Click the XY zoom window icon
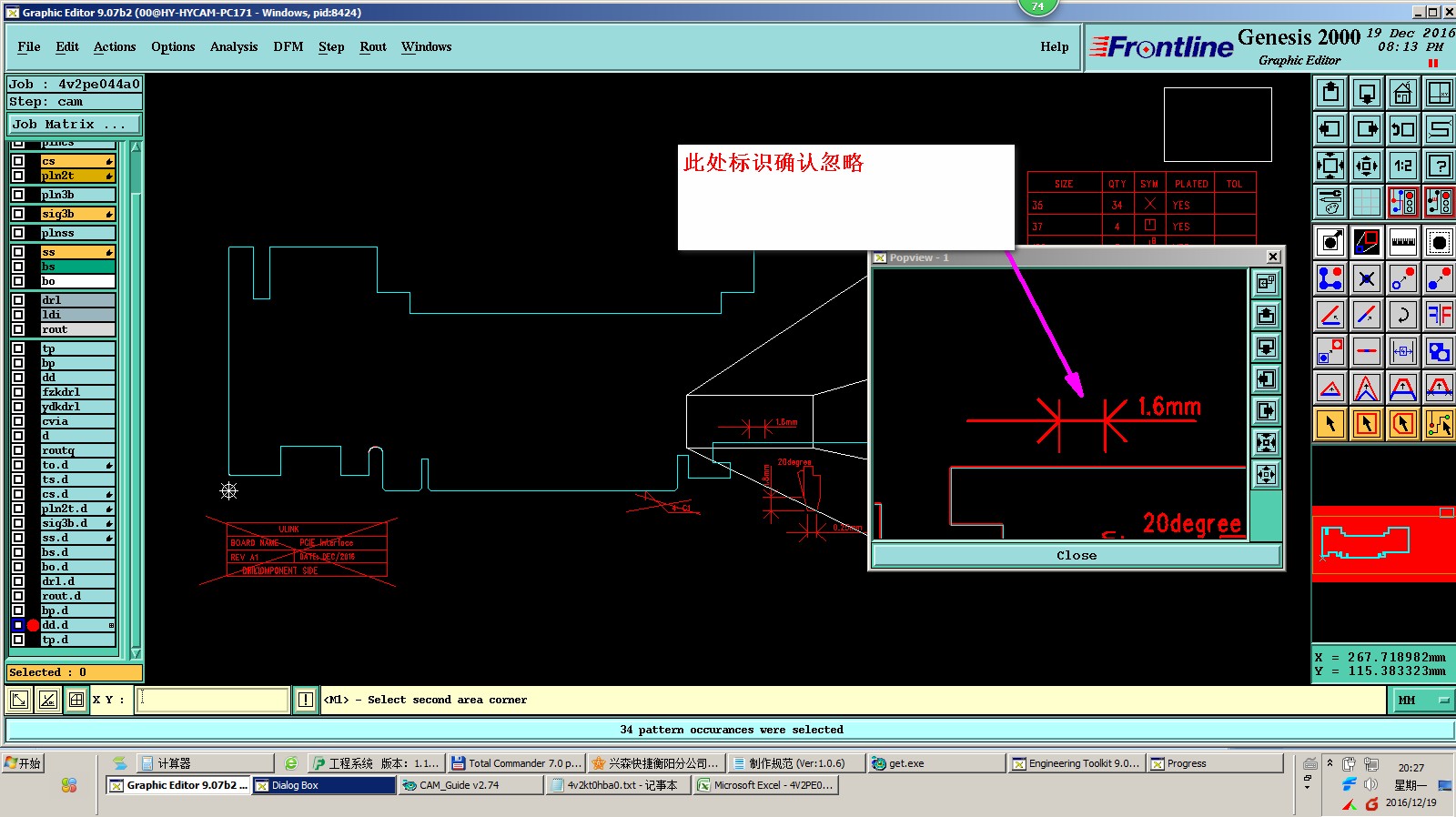The image size is (1456, 817). (1440, 93)
